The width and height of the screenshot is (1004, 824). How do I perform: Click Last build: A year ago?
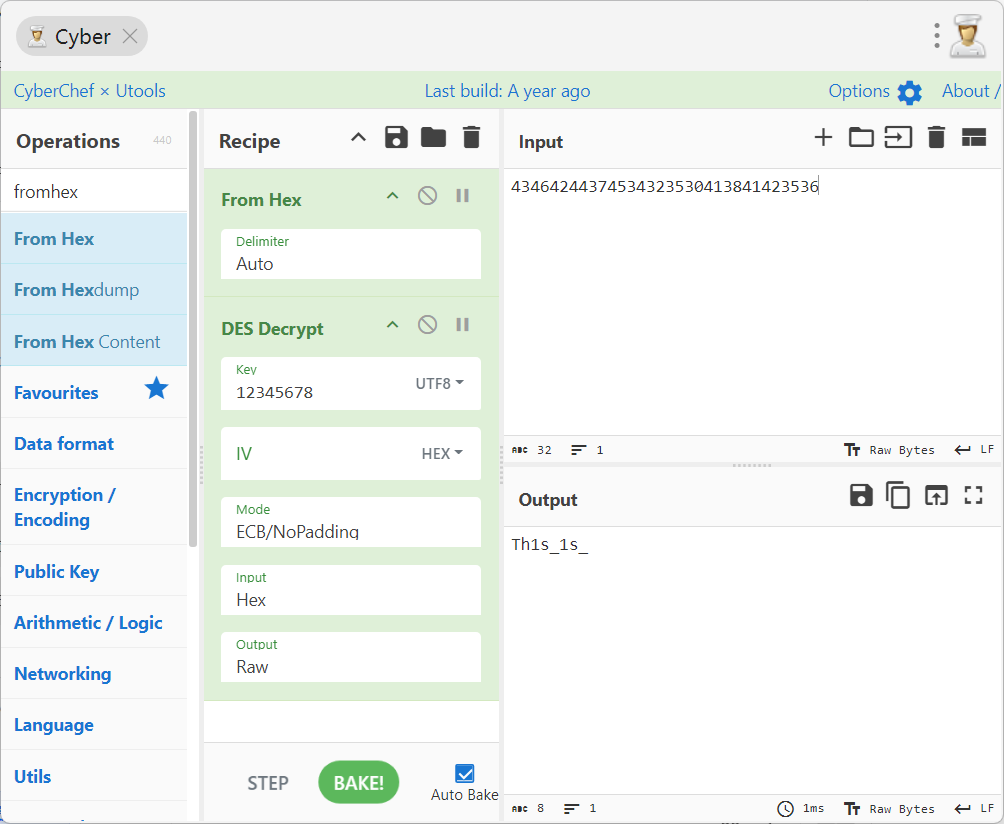pyautogui.click(x=507, y=91)
